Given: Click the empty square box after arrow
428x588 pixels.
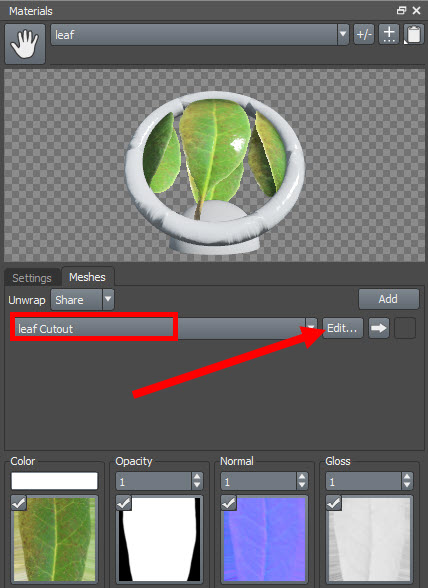Looking at the screenshot, I should tap(405, 328).
